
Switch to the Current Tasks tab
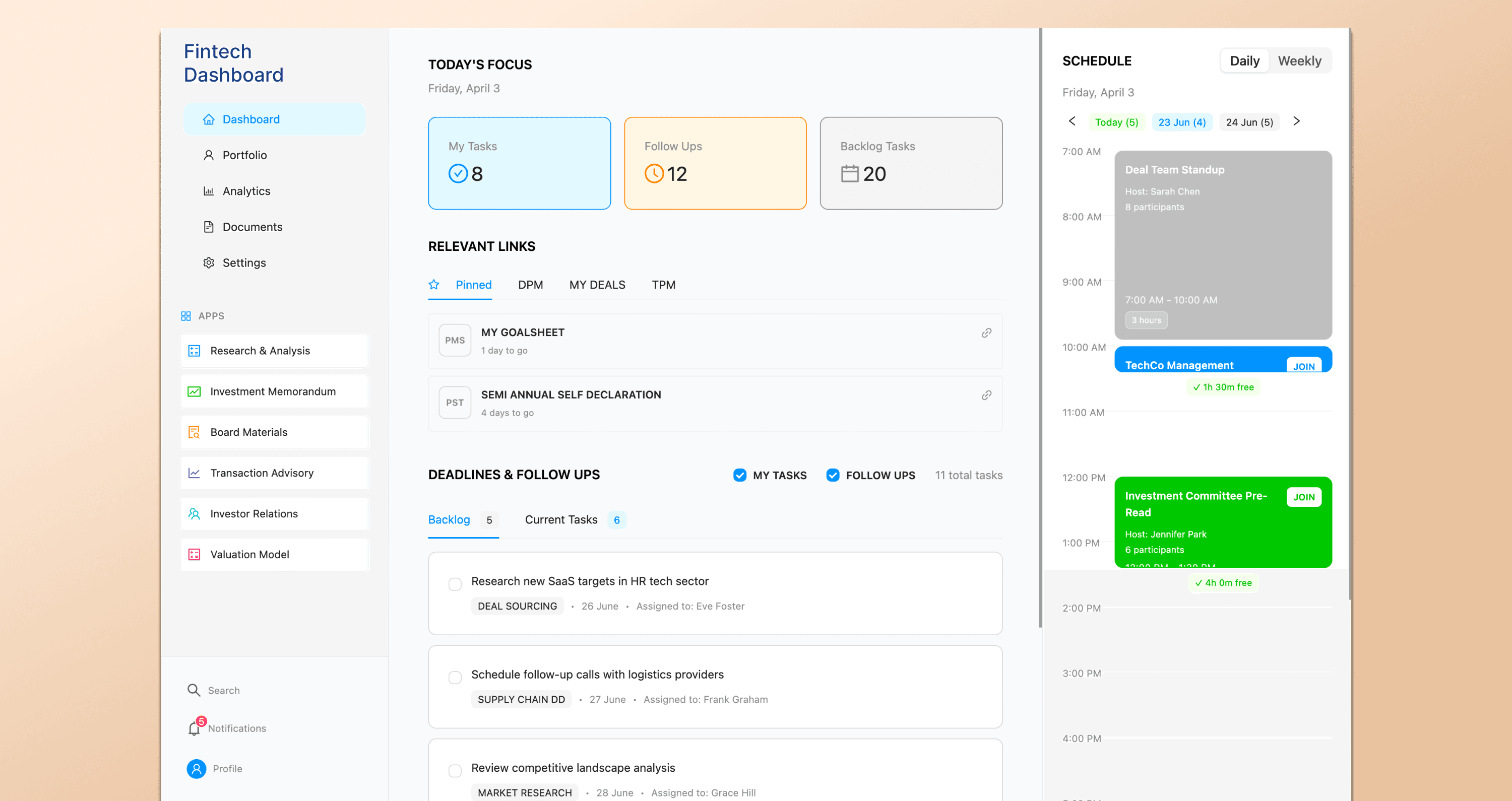[x=561, y=520]
